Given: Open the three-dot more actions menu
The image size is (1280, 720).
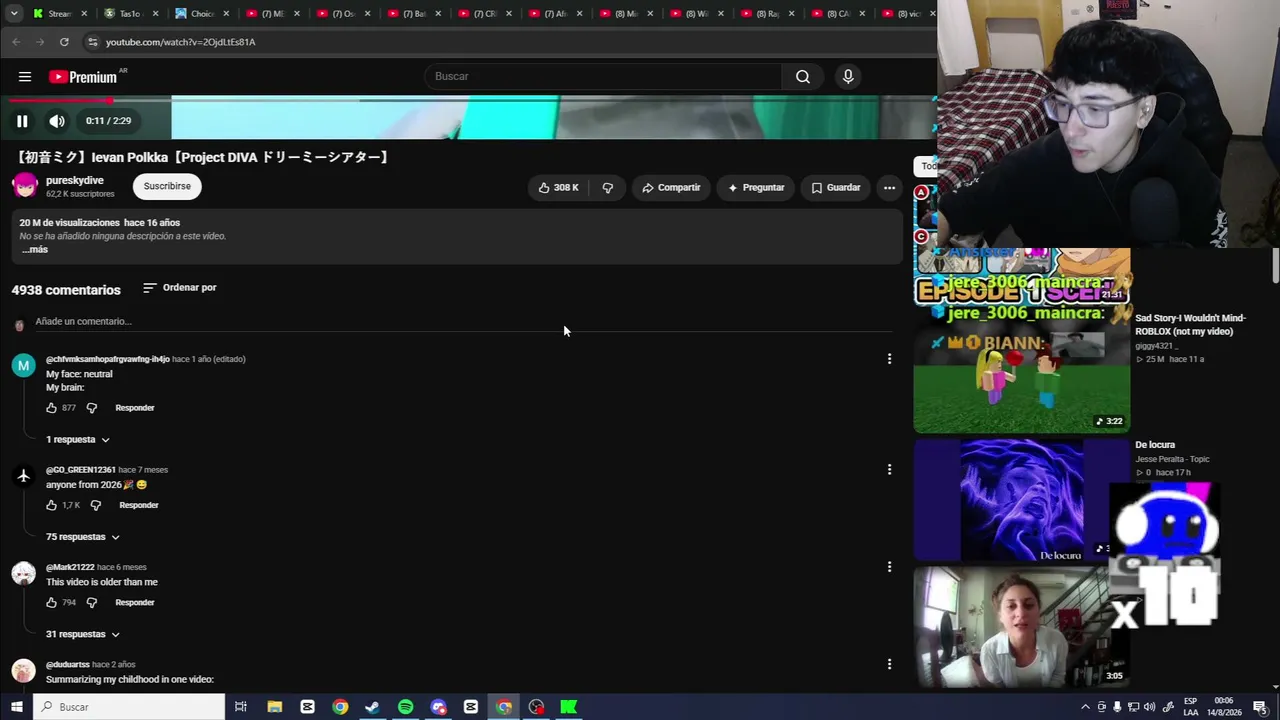Looking at the screenshot, I should [889, 187].
